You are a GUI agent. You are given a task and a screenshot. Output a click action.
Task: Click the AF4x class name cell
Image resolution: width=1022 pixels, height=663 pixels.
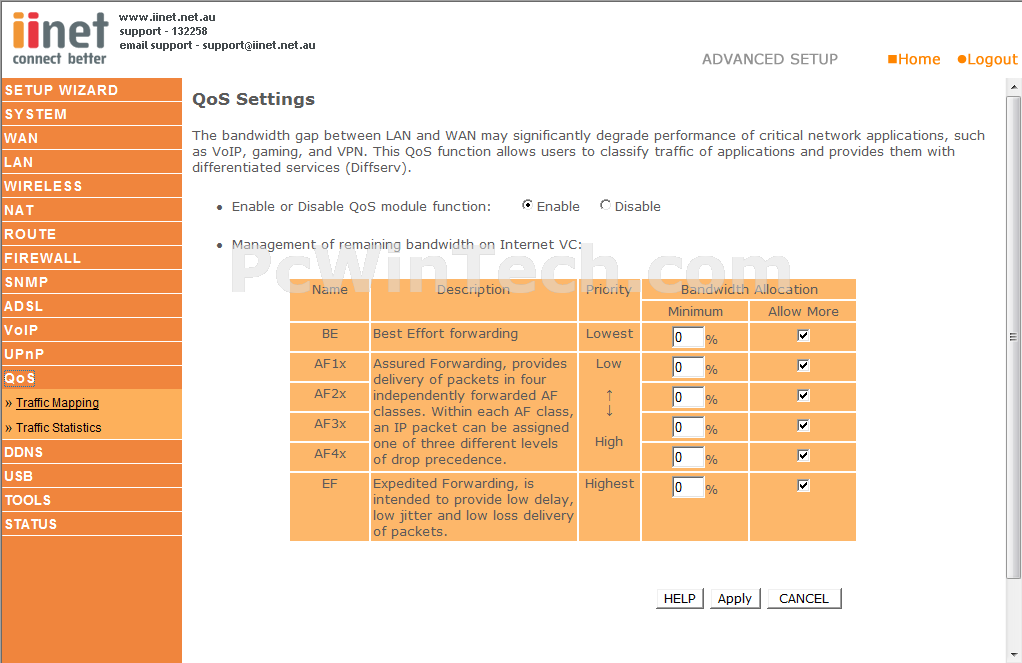coord(330,457)
